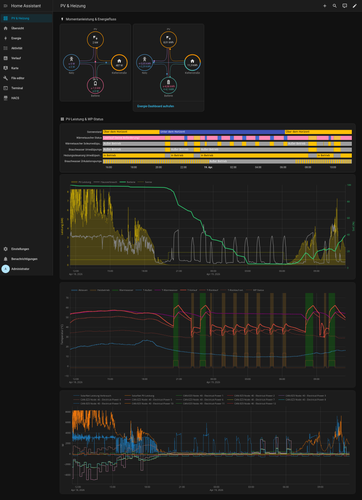Open the Administrator profile avatar

click(x=6, y=269)
